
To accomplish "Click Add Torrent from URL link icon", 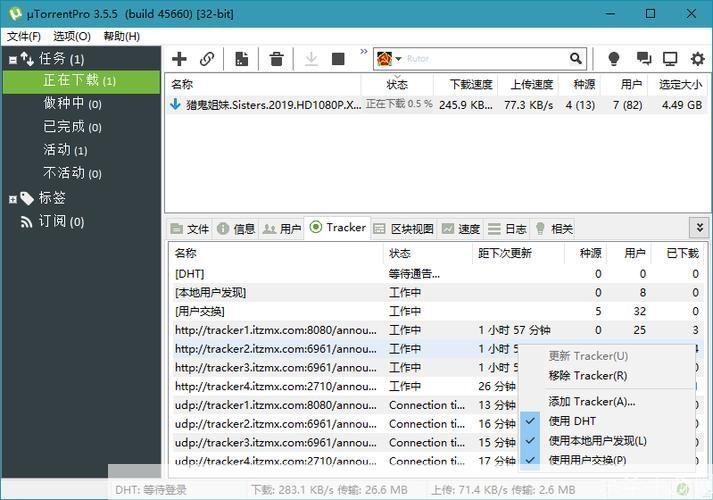I will click(x=207, y=59).
